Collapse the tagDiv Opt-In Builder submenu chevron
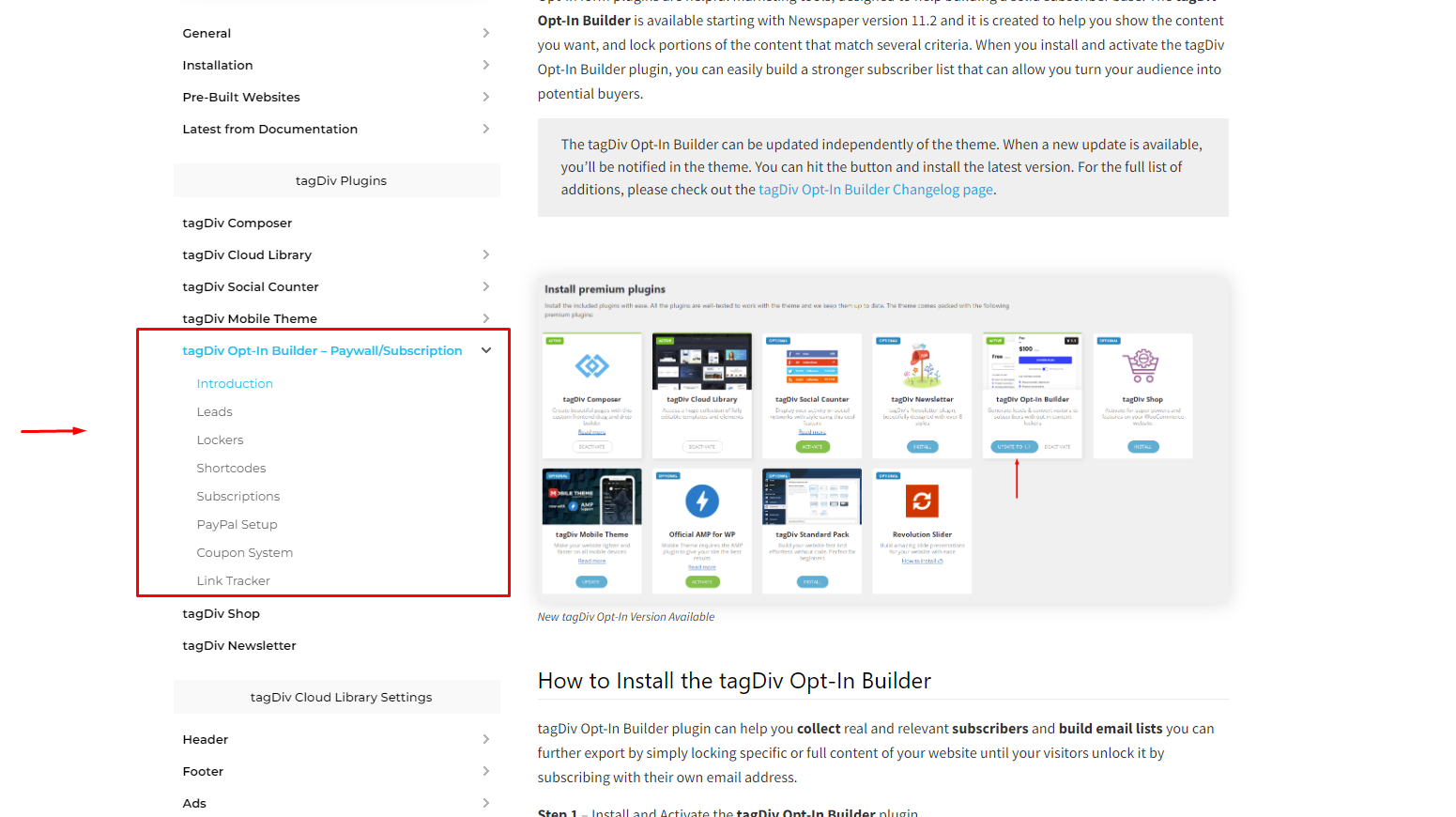The image size is (1456, 817). coord(486,350)
